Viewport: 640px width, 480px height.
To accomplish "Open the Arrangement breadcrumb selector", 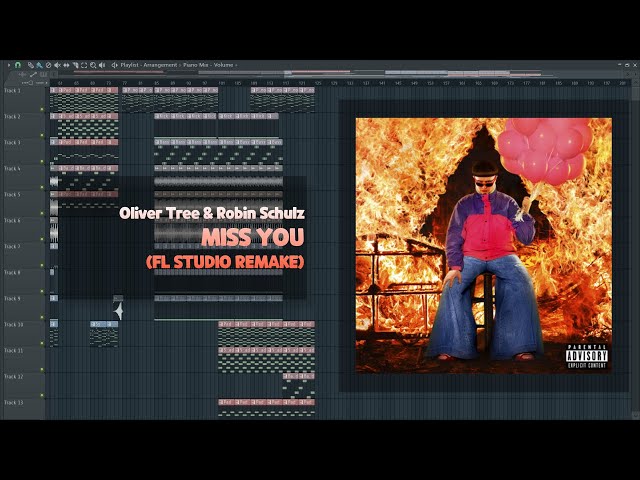I will (160, 65).
